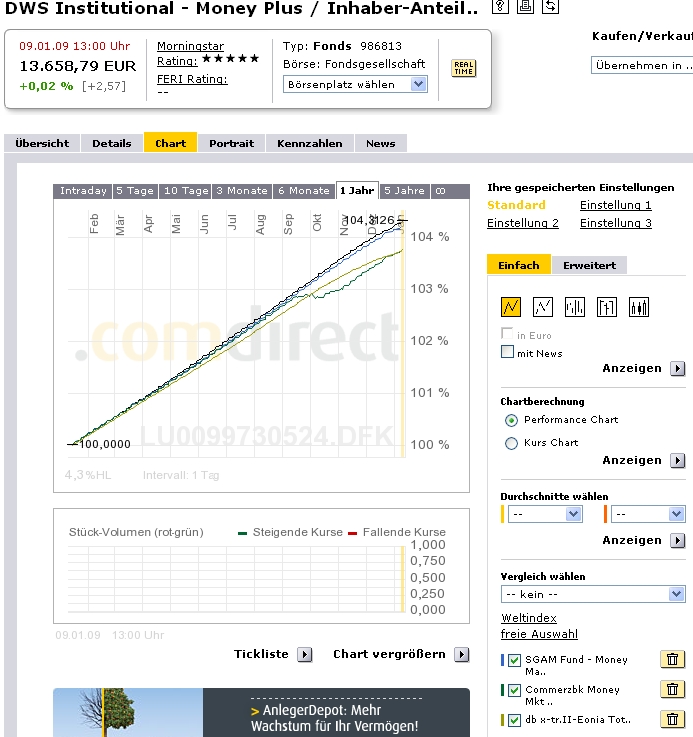Click the Real Time badge icon
Image resolution: width=693 pixels, height=737 pixels.
coord(464,68)
